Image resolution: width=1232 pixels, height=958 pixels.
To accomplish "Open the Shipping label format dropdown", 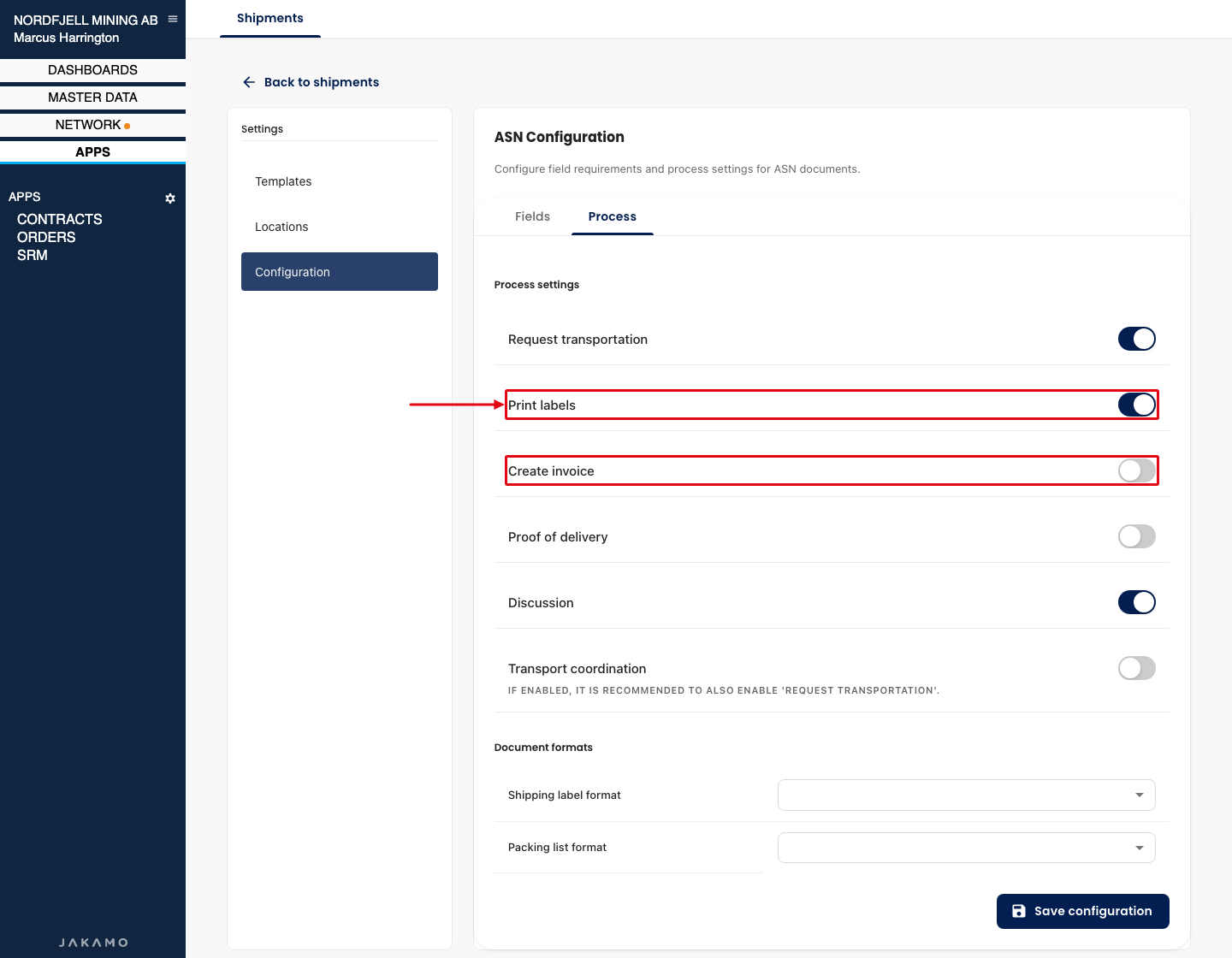I will click(x=967, y=795).
